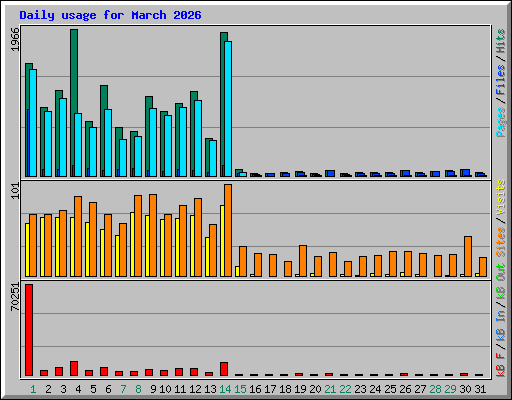Click green day label 14
Image resolution: width=512 pixels, height=400 pixels.
click(x=225, y=389)
